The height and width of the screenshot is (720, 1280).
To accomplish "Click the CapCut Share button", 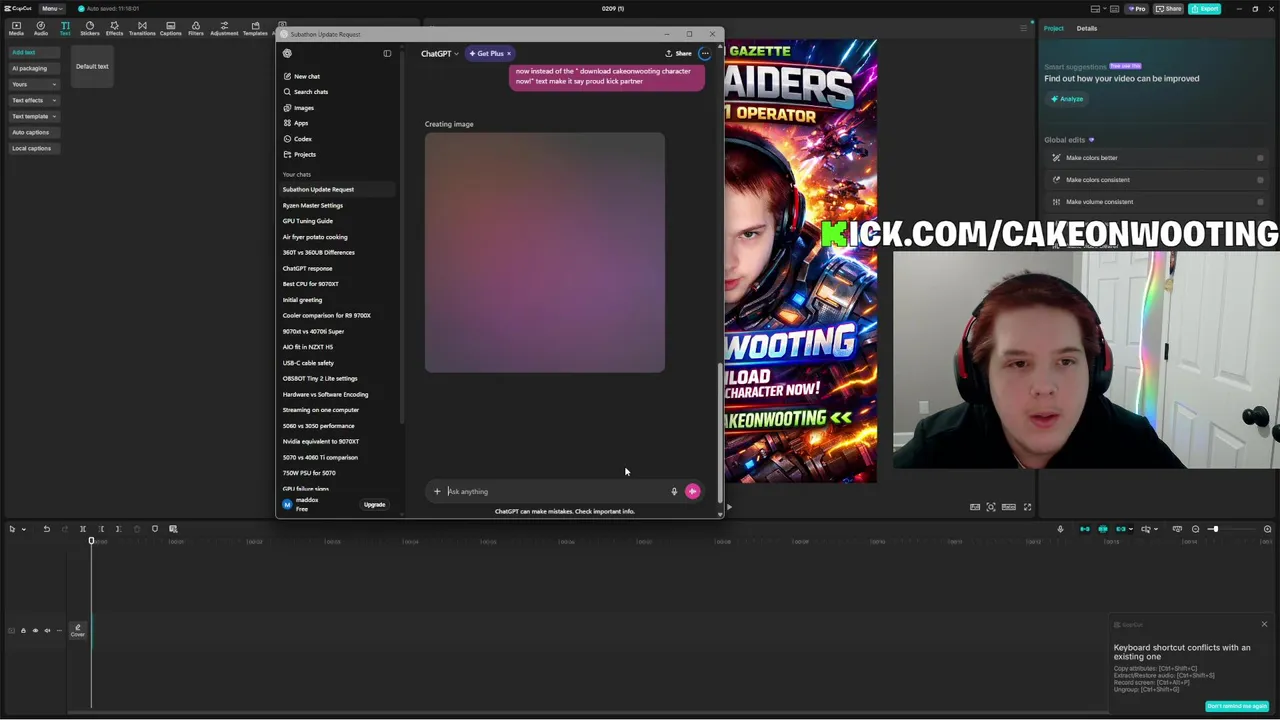I will click(1168, 9).
